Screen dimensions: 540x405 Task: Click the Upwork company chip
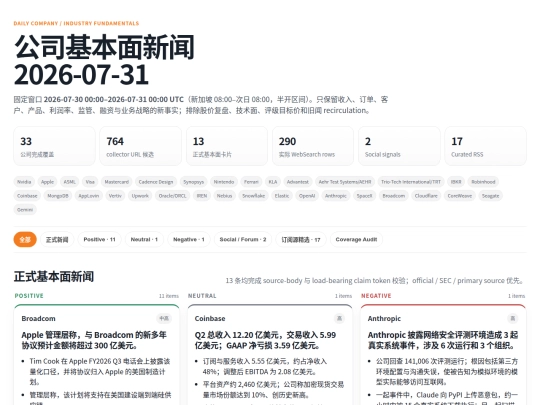pyautogui.click(x=140, y=196)
